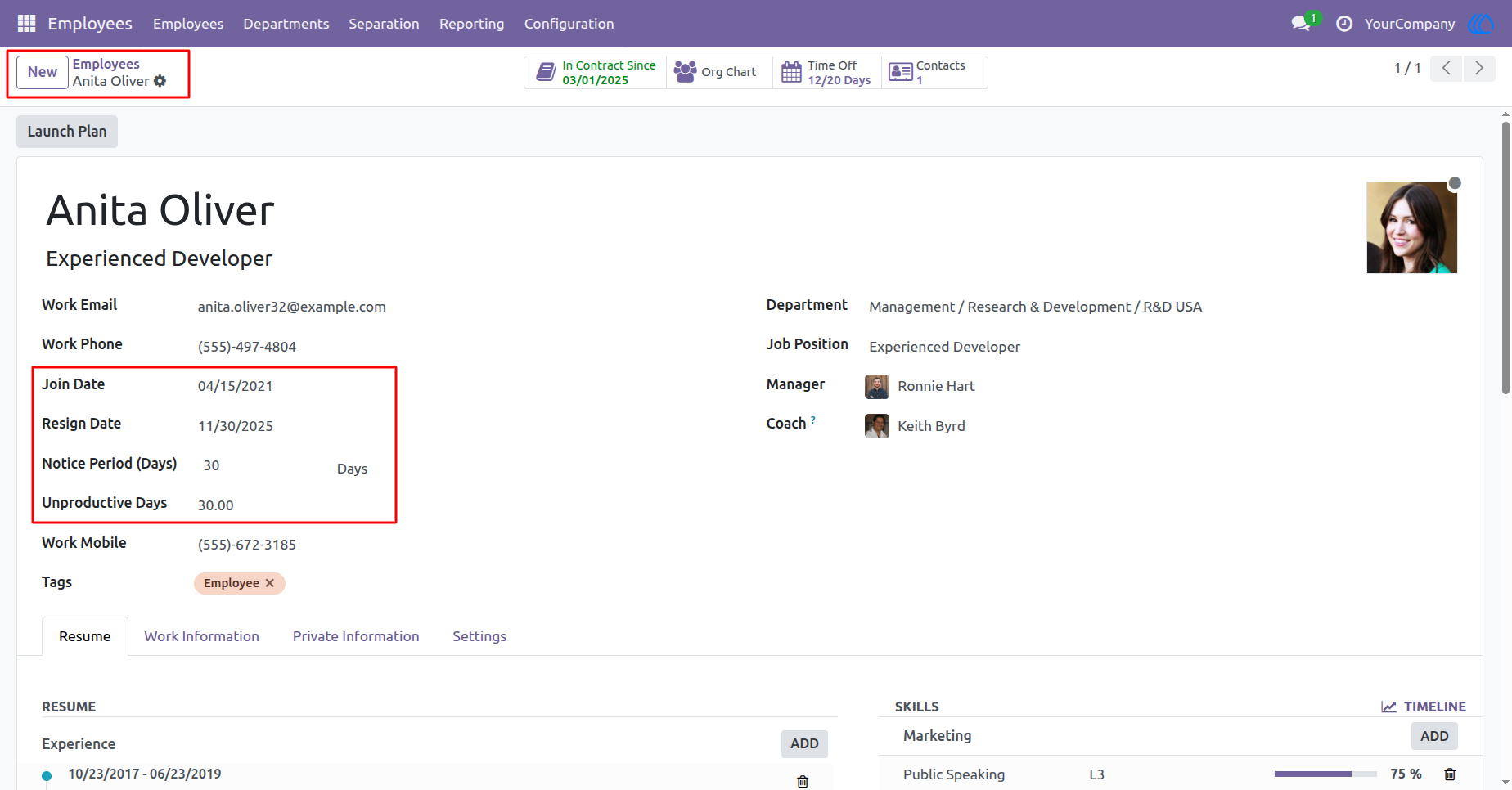Open the Employees top menu

pos(188,24)
